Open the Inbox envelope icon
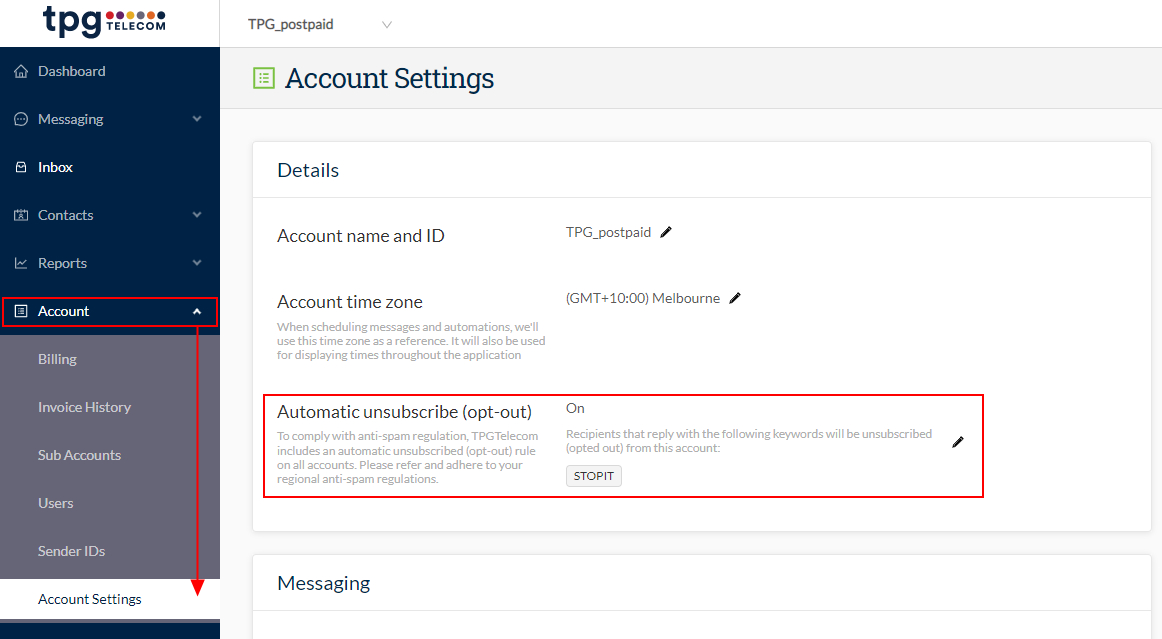 [x=20, y=166]
